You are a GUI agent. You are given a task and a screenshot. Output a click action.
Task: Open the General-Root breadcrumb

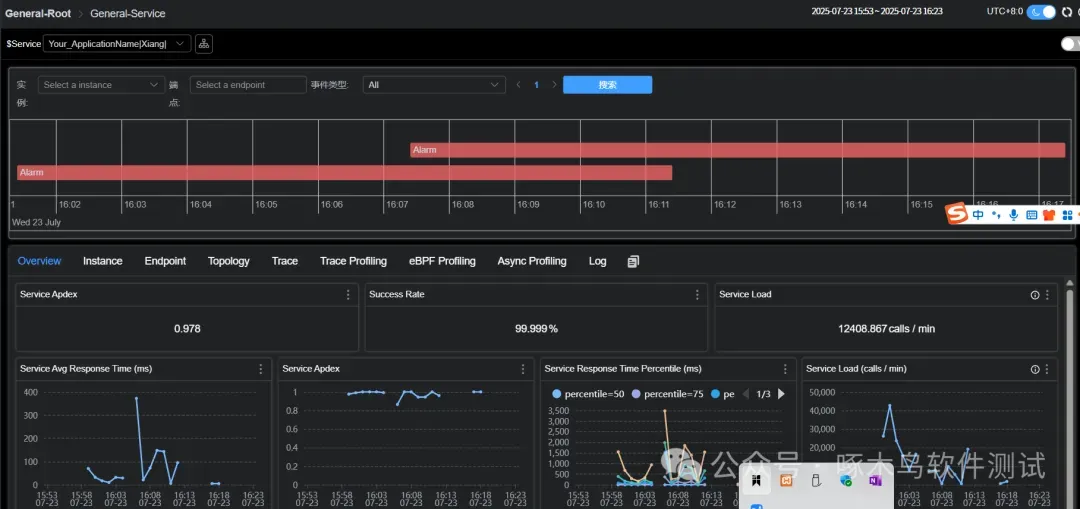click(38, 13)
